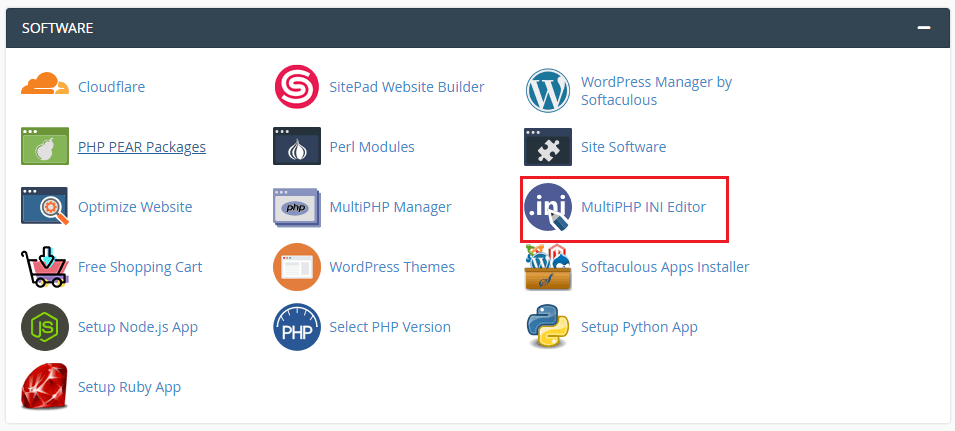Select the Free Shopping Cart icon
955x431 pixels.
coord(44,267)
